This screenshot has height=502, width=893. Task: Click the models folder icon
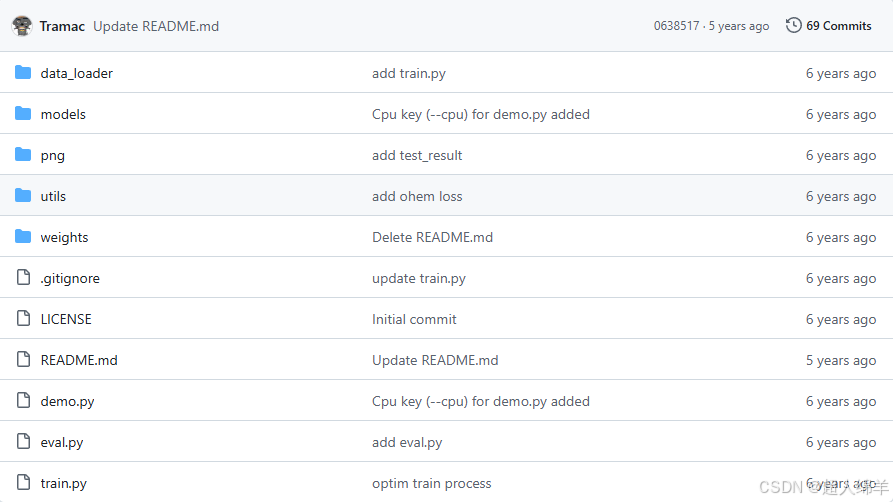pyautogui.click(x=23, y=113)
